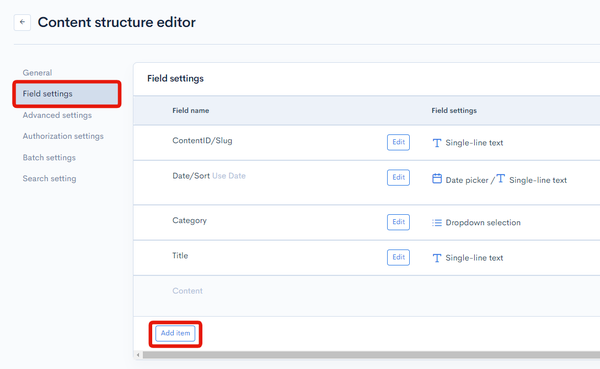Edit the Title field
This screenshot has height=369, width=600.
398,257
